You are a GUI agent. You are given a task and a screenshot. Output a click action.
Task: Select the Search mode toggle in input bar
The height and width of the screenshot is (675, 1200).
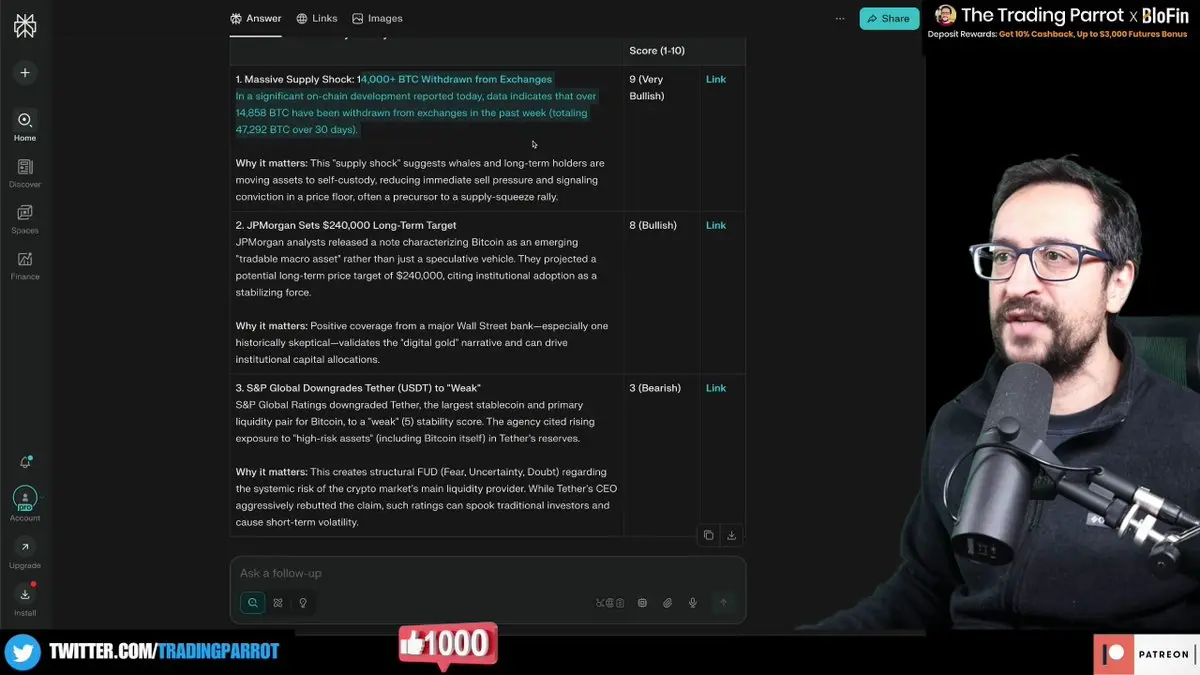tap(252, 603)
